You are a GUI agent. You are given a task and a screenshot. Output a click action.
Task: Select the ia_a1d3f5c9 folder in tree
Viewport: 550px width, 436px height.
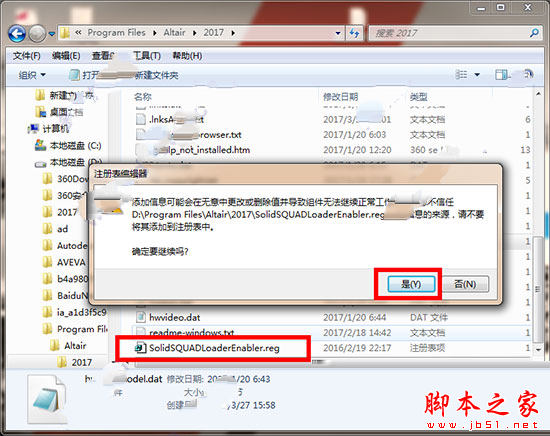81,312
